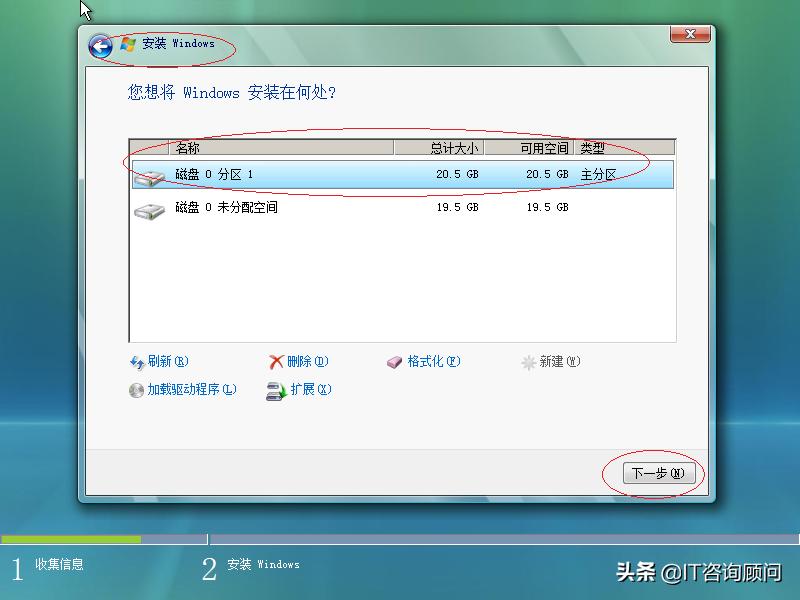Click the Windows logo in the title bar
Viewport: 800px width, 600px height.
pos(127,44)
